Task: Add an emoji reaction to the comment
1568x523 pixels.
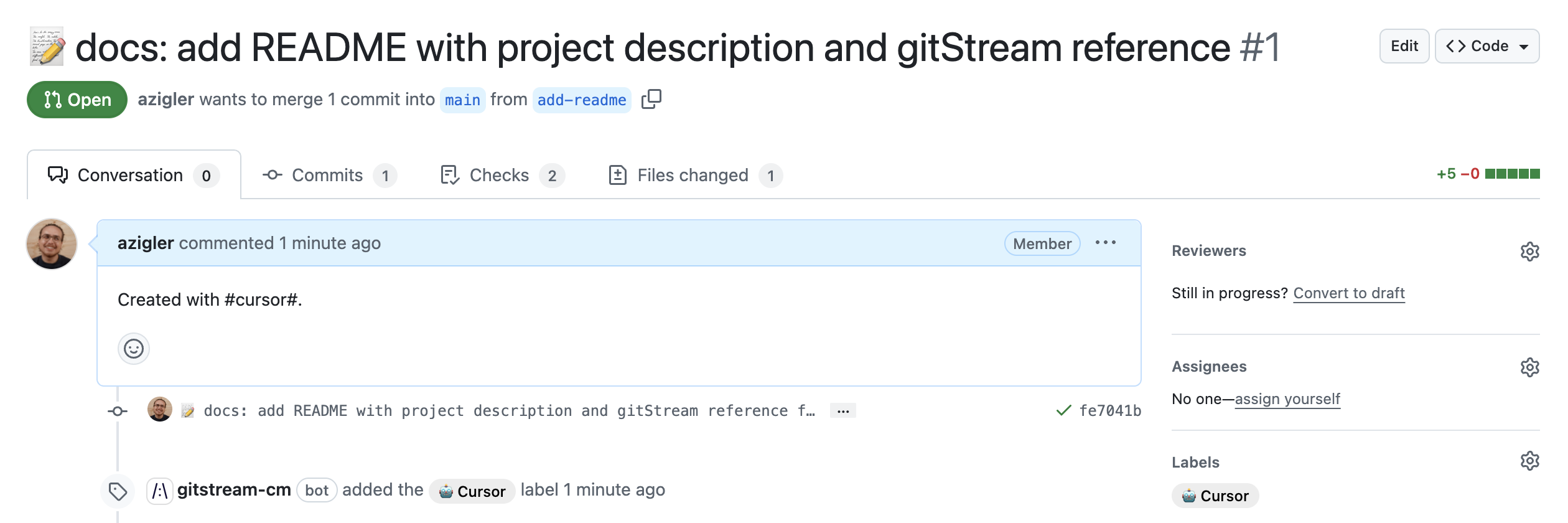Action: click(x=134, y=349)
